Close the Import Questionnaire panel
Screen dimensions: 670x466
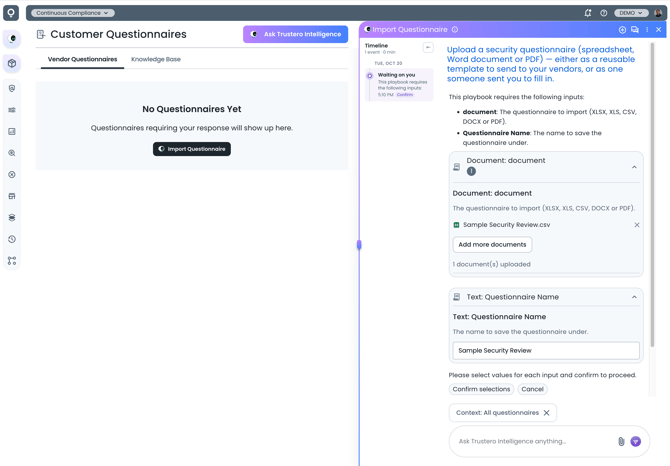coord(658,29)
